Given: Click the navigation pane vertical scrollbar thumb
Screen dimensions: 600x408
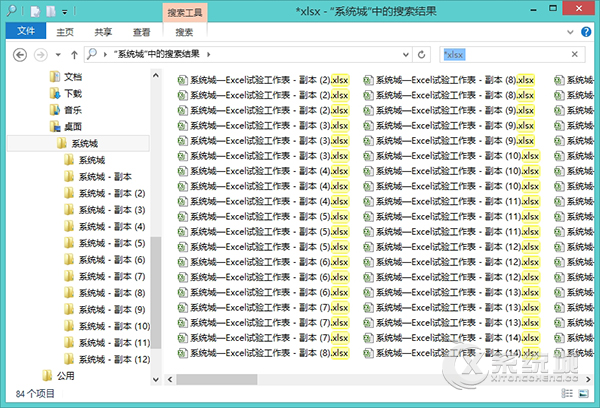Looking at the screenshot, I should [156, 292].
